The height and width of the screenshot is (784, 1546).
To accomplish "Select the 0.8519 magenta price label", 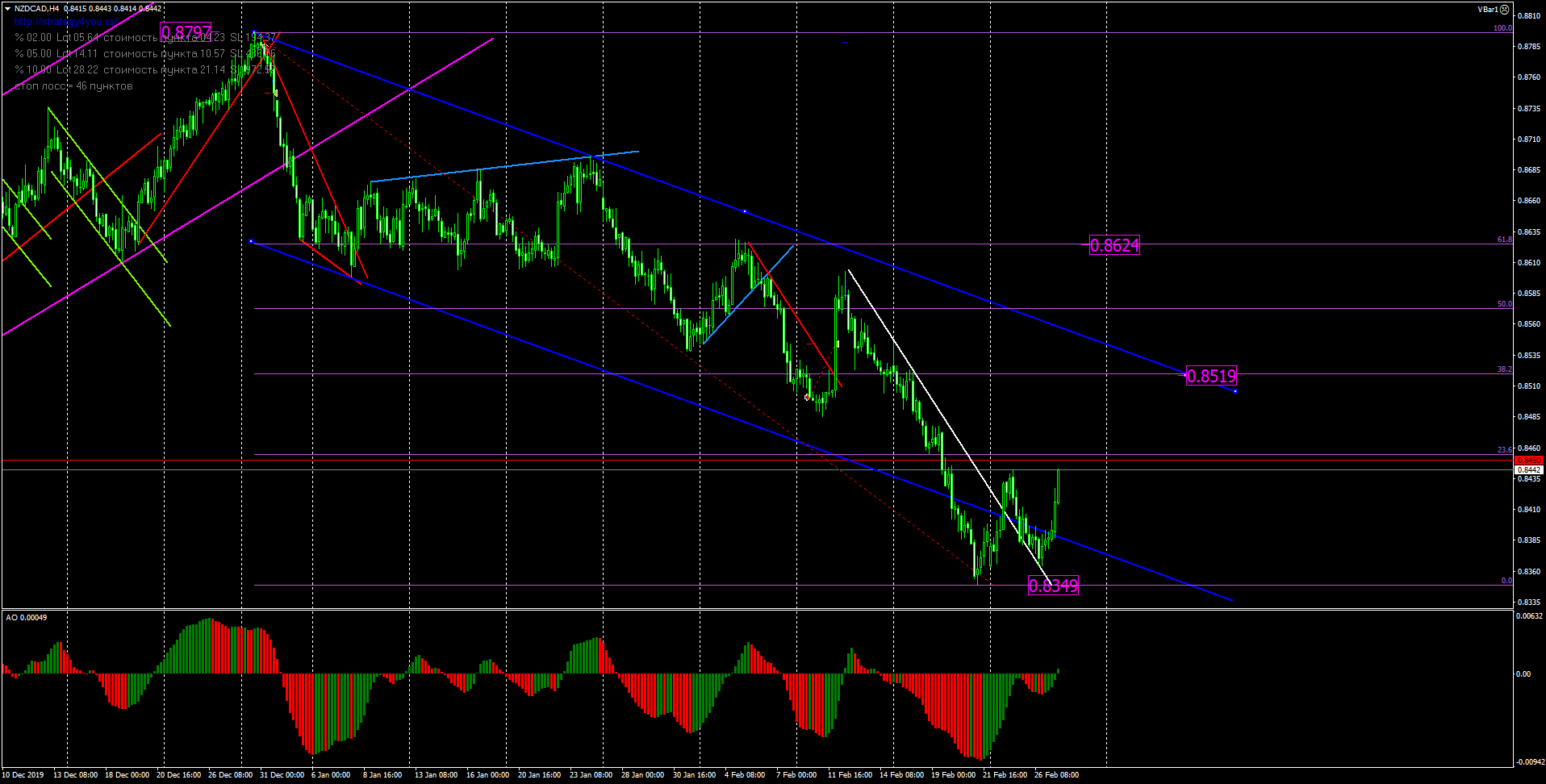I will [1211, 376].
